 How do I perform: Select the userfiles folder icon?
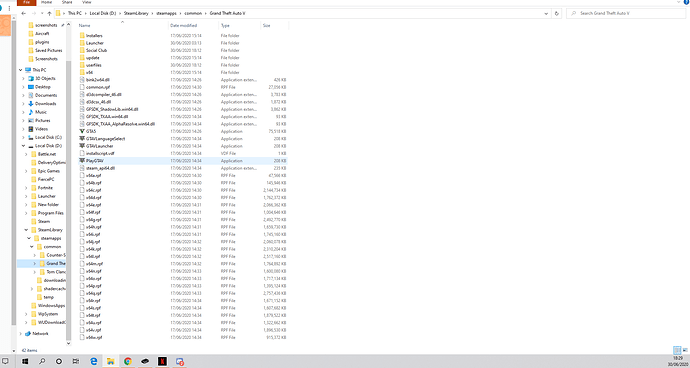(82, 65)
